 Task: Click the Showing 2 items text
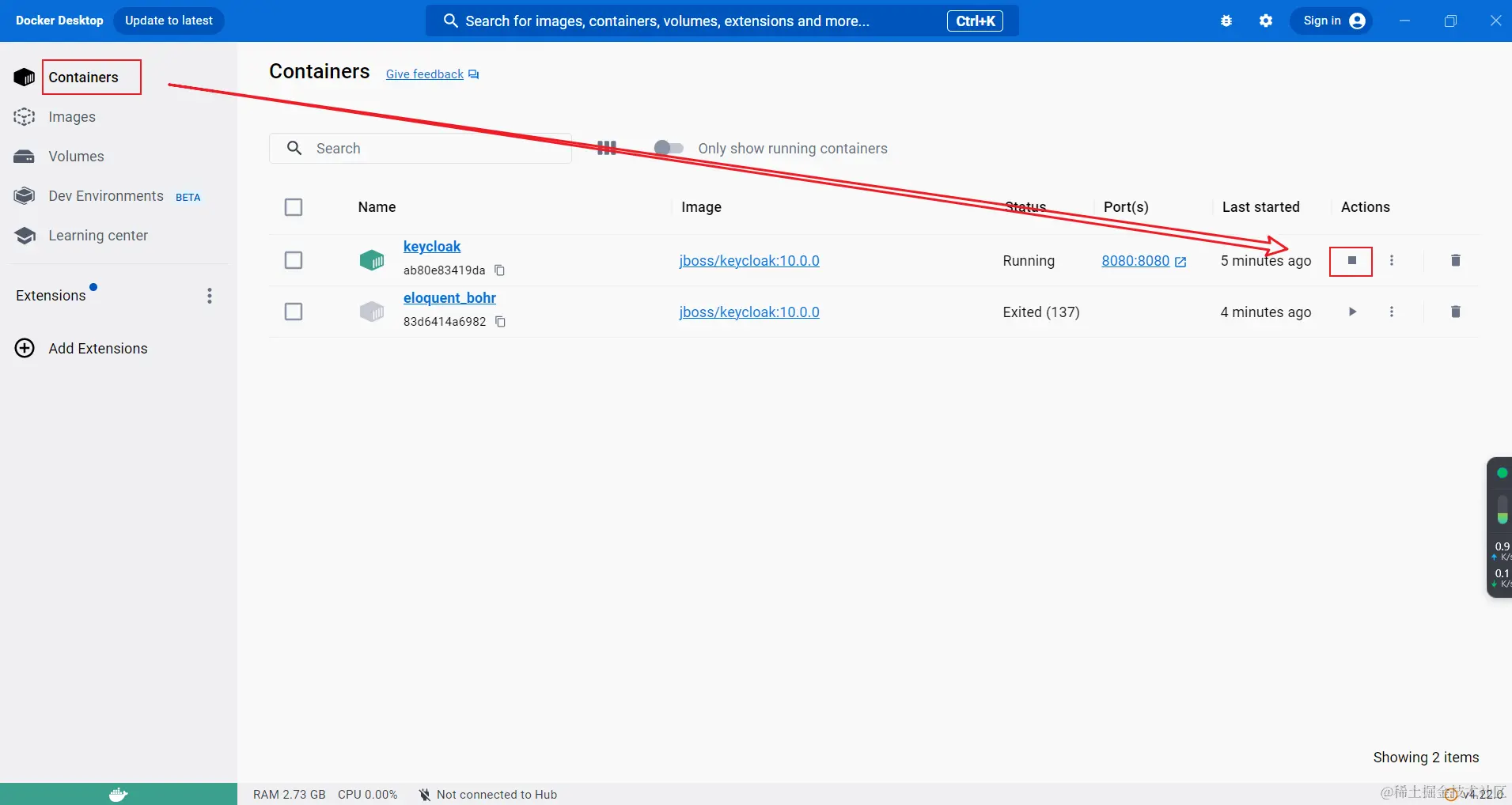tap(1426, 758)
